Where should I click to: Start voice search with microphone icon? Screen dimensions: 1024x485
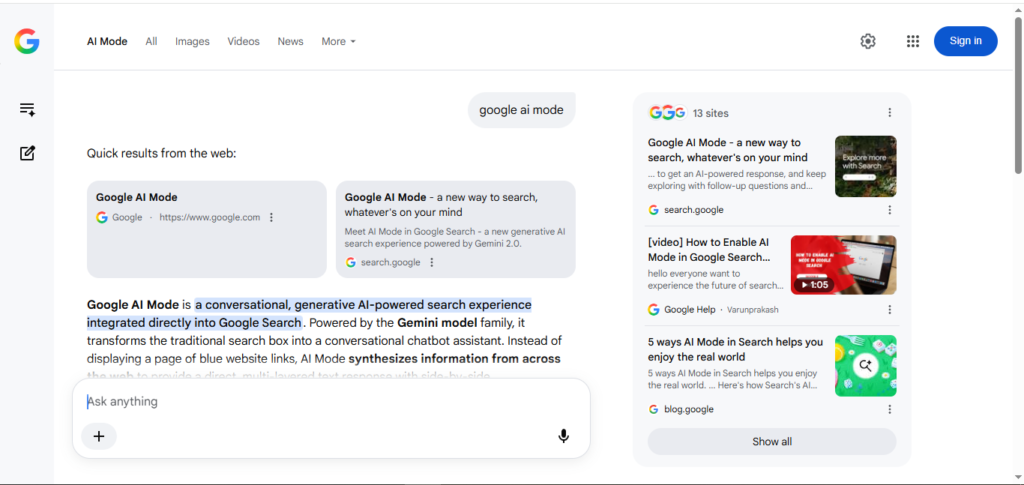[564, 436]
